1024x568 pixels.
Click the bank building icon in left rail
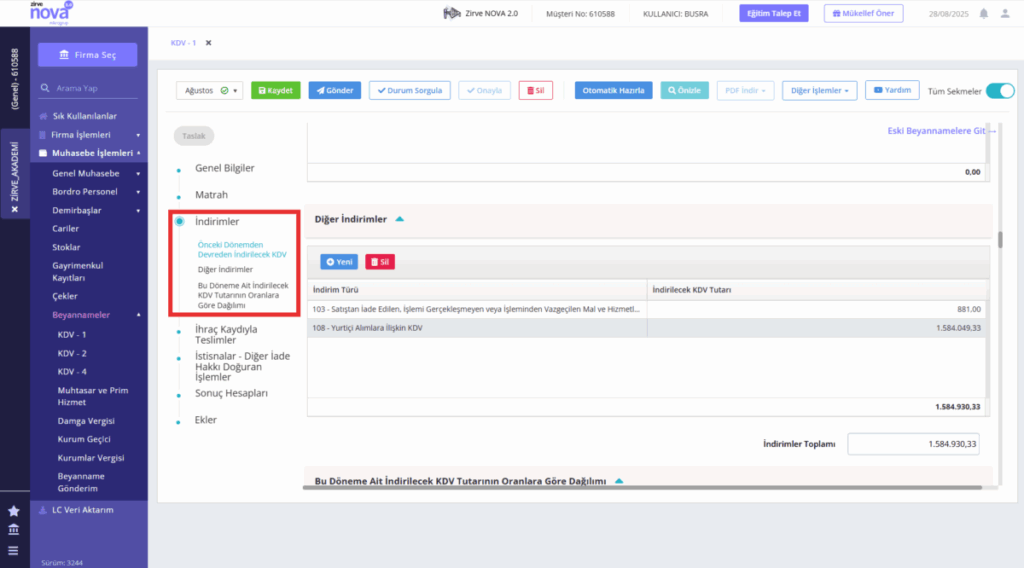tap(14, 529)
